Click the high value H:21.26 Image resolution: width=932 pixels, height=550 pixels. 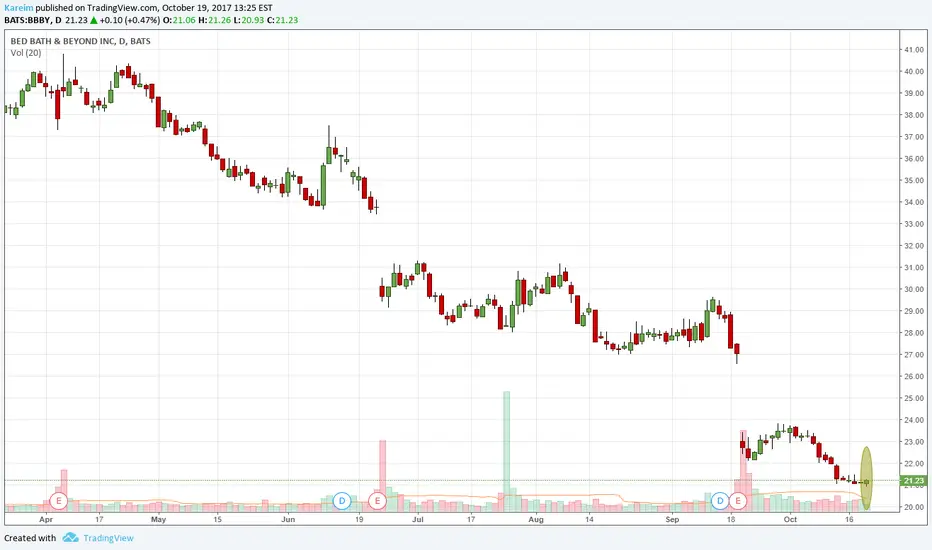tap(215, 20)
